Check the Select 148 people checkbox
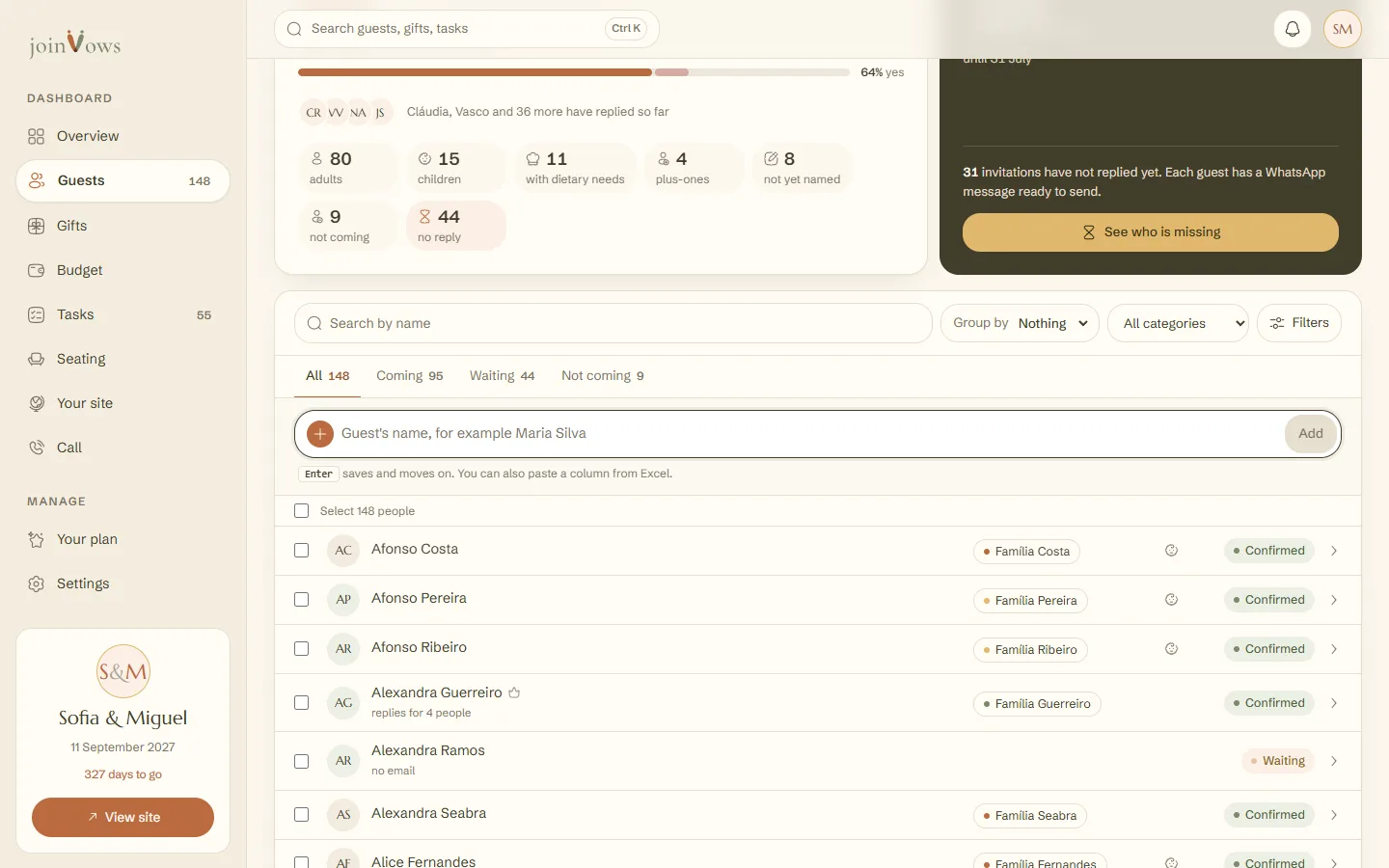This screenshot has width=1389, height=868. (302, 511)
